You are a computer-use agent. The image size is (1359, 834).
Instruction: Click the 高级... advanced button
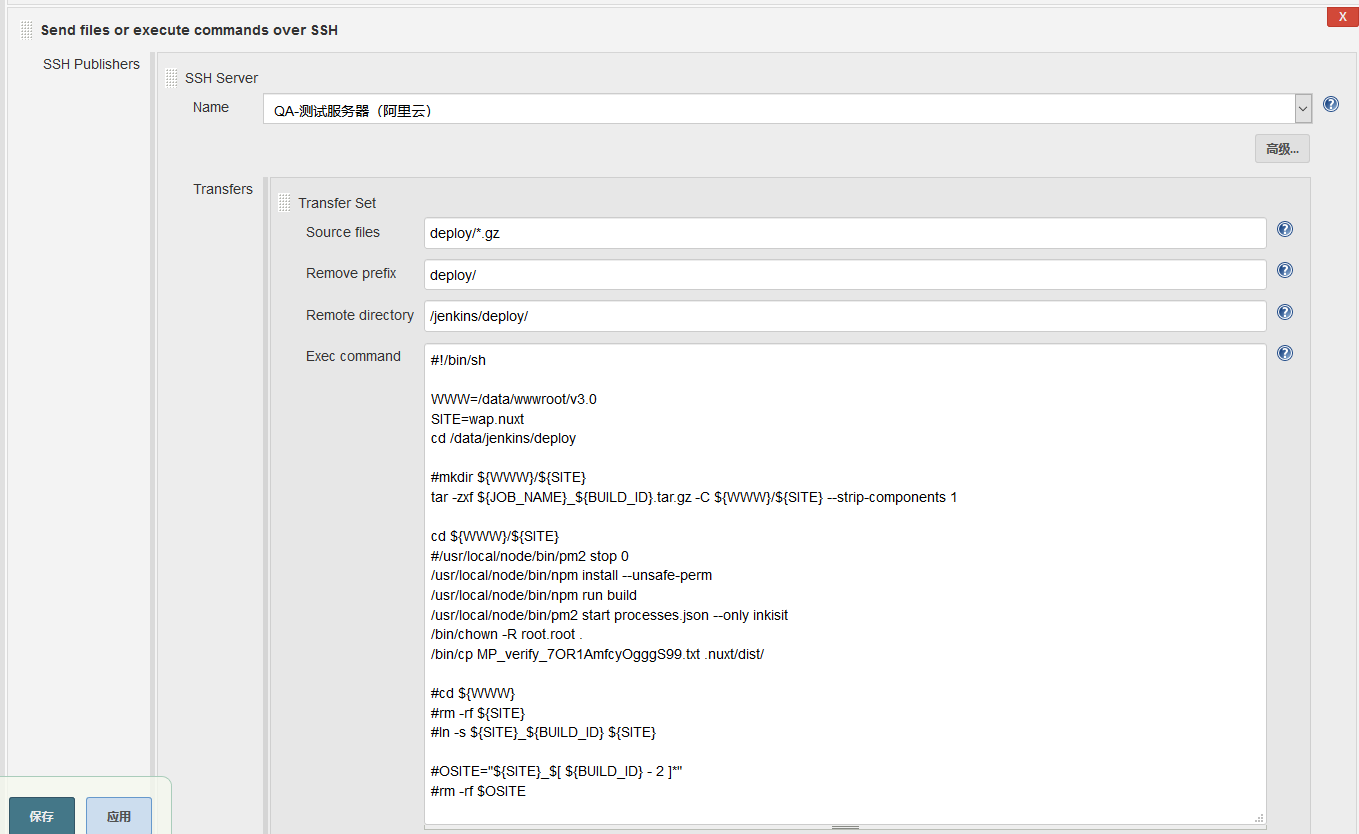tap(1282, 149)
